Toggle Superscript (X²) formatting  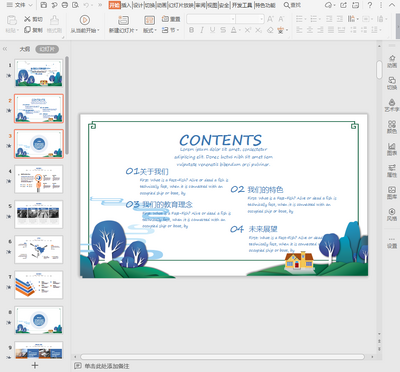coord(248,30)
